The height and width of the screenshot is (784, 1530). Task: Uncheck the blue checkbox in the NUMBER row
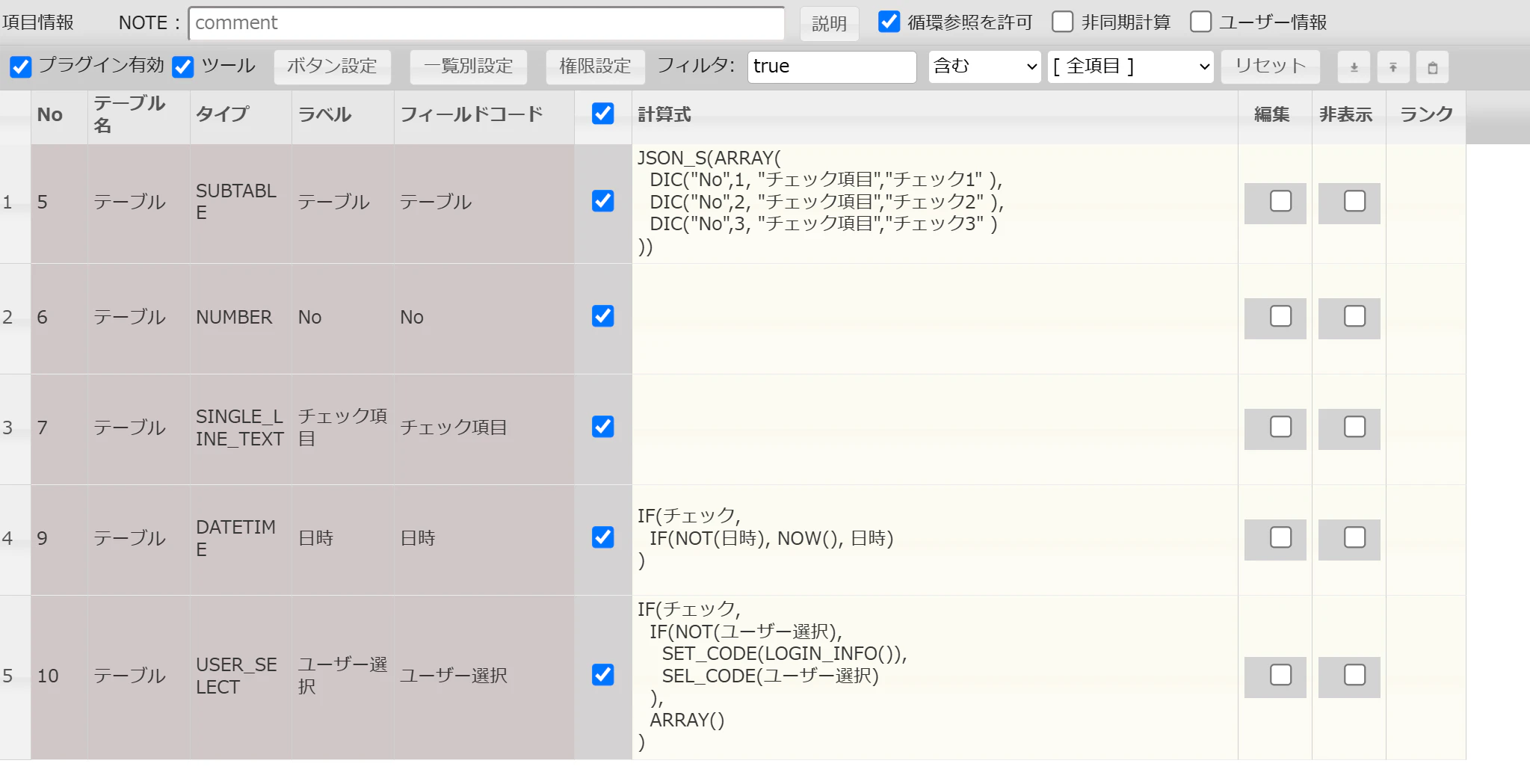pos(602,316)
